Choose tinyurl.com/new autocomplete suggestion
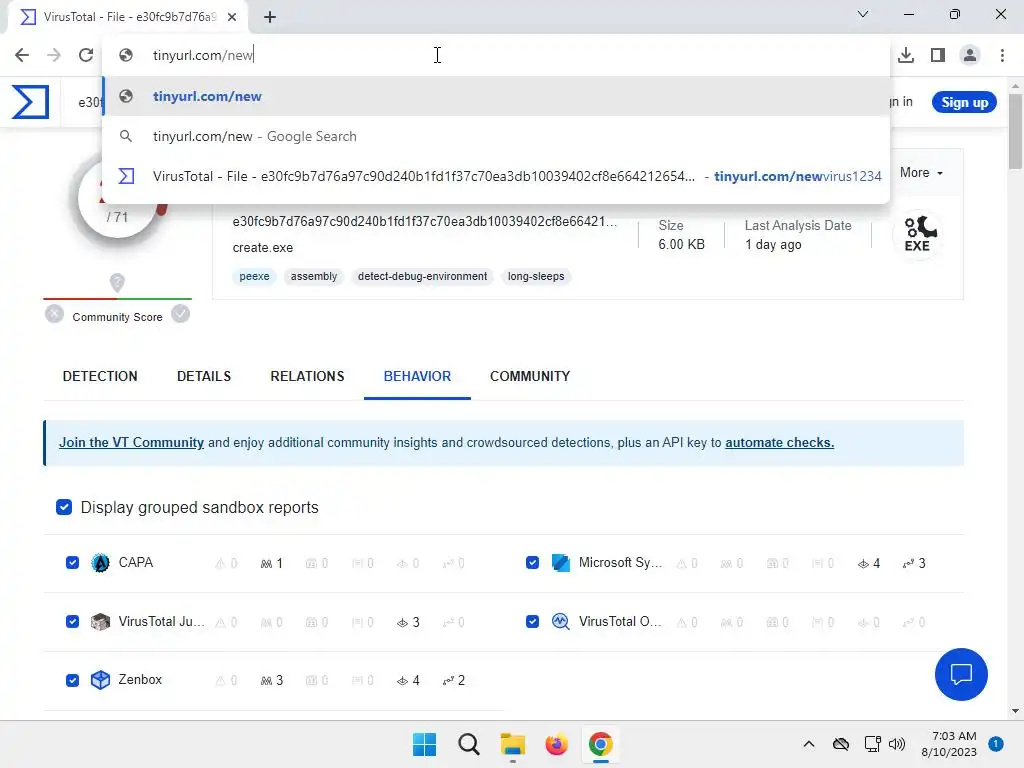1024x768 pixels. pyautogui.click(x=496, y=96)
